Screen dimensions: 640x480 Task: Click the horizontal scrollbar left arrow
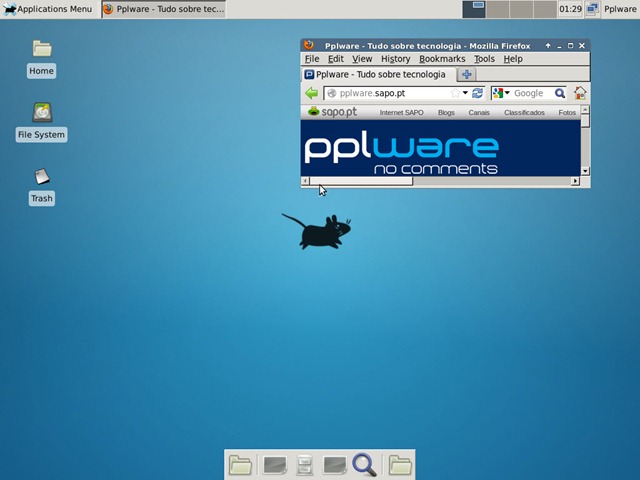pyautogui.click(x=305, y=181)
